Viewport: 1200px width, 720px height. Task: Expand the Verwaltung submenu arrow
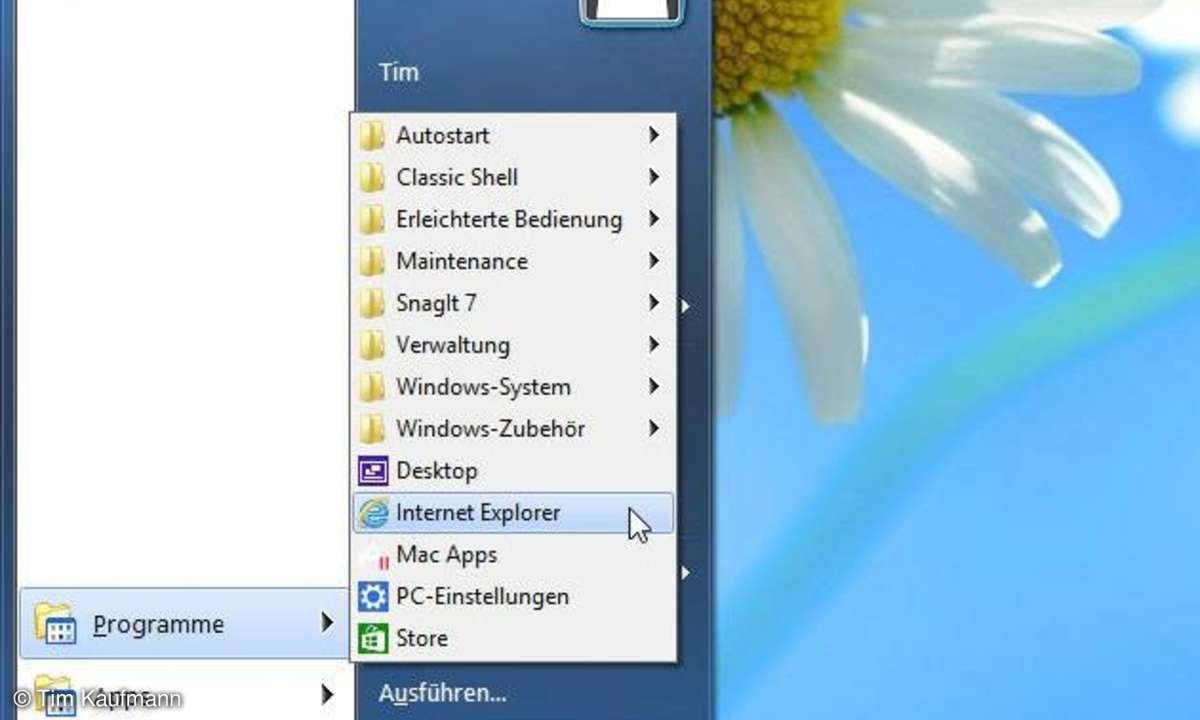pyautogui.click(x=653, y=345)
